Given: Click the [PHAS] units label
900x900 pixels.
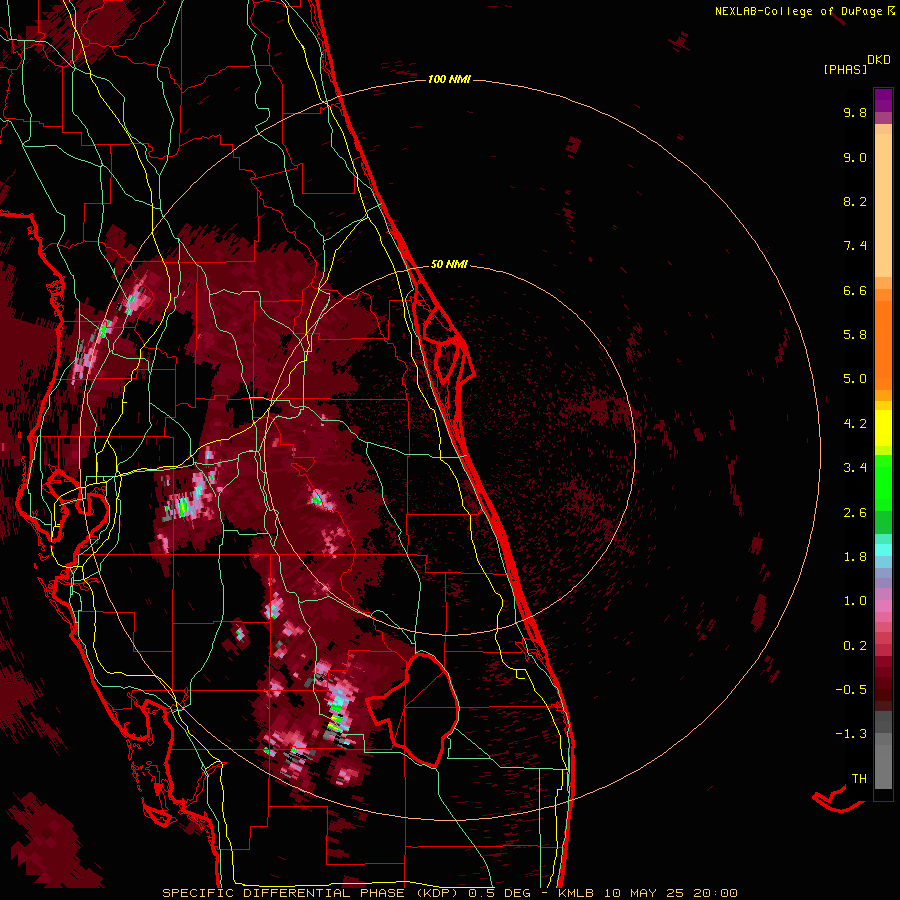Looking at the screenshot, I should click(845, 69).
